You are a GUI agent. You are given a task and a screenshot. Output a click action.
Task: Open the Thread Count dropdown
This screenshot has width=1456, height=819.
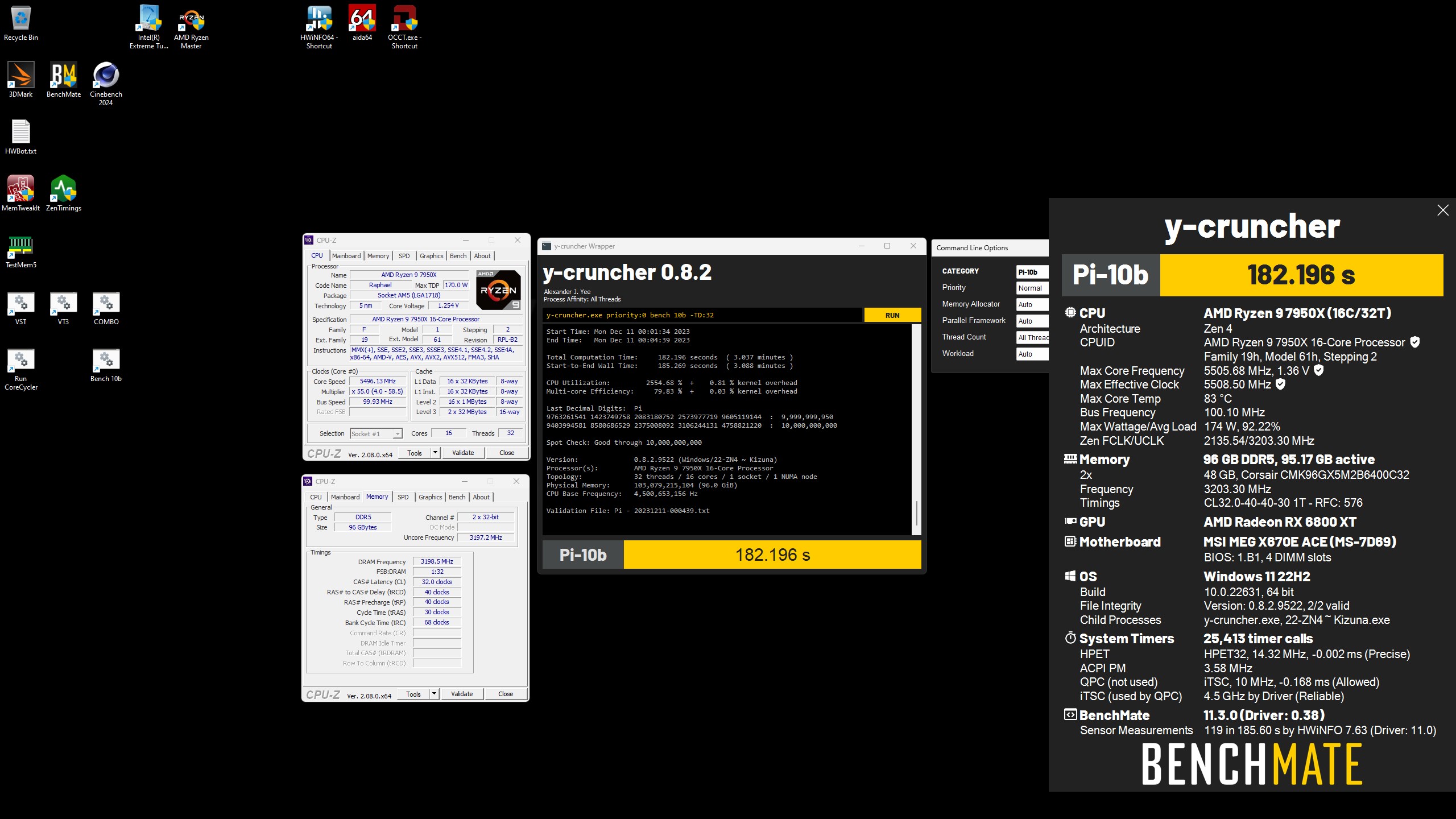(1032, 338)
